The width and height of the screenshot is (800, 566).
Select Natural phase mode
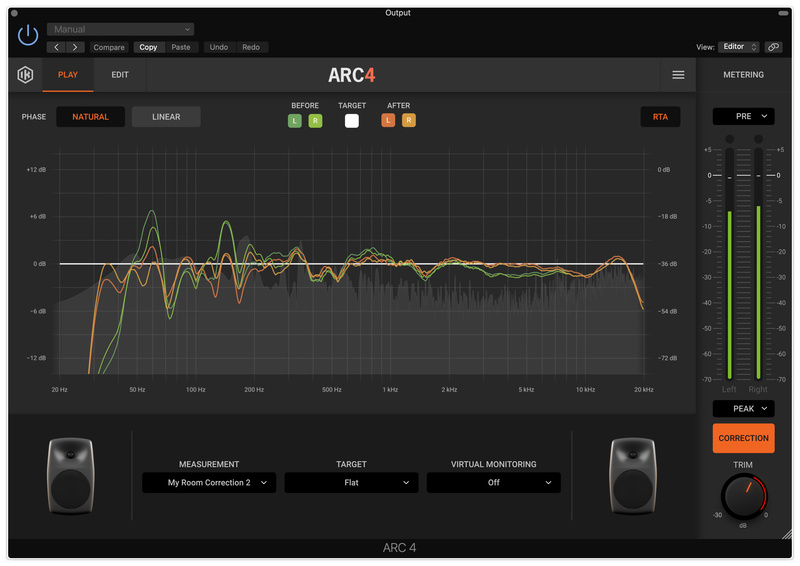(x=90, y=117)
